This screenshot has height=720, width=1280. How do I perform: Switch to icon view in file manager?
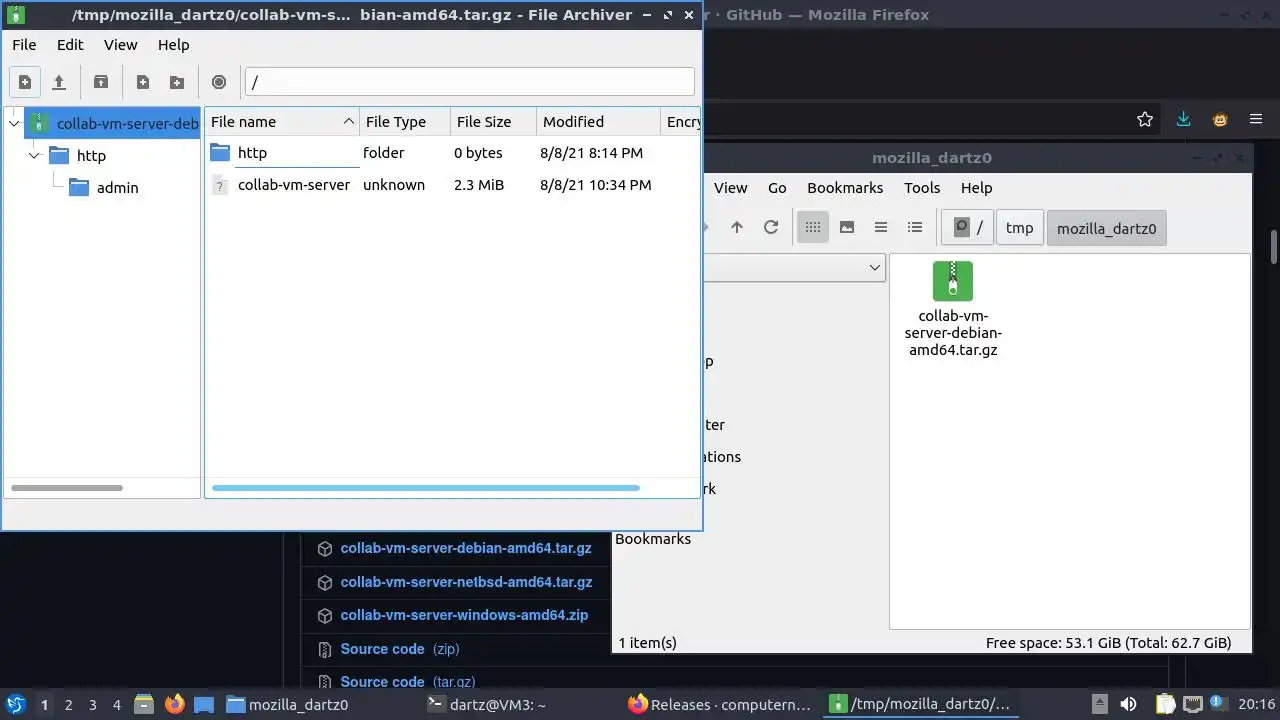pyautogui.click(x=813, y=227)
